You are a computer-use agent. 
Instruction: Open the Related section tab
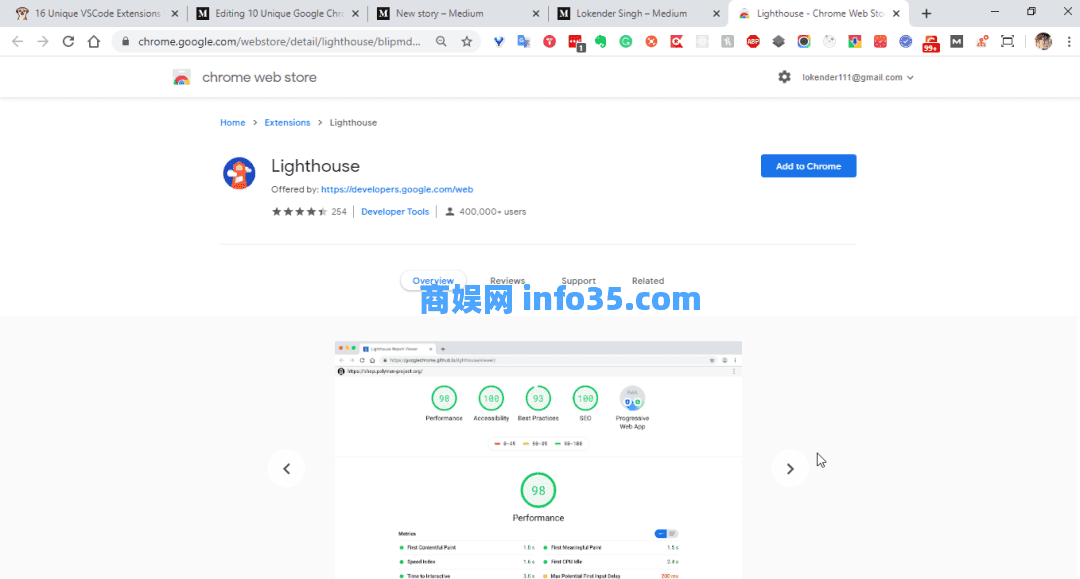648,281
